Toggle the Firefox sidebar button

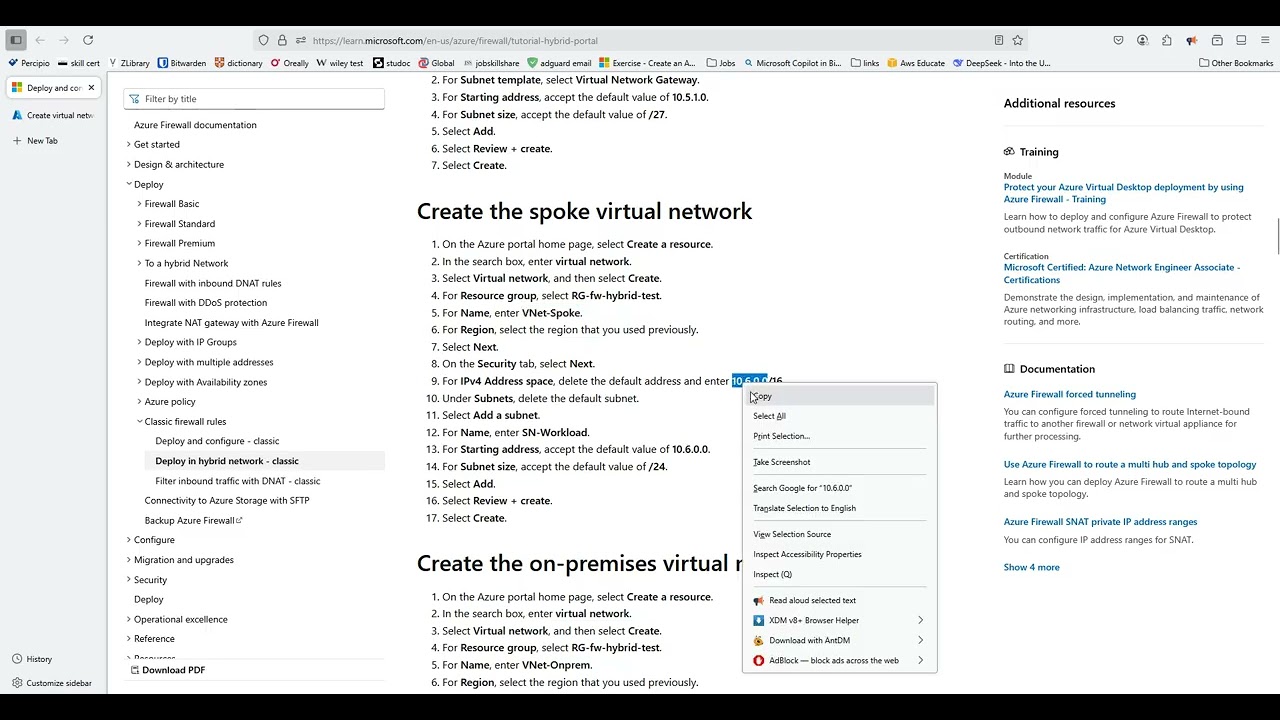[x=16, y=40]
